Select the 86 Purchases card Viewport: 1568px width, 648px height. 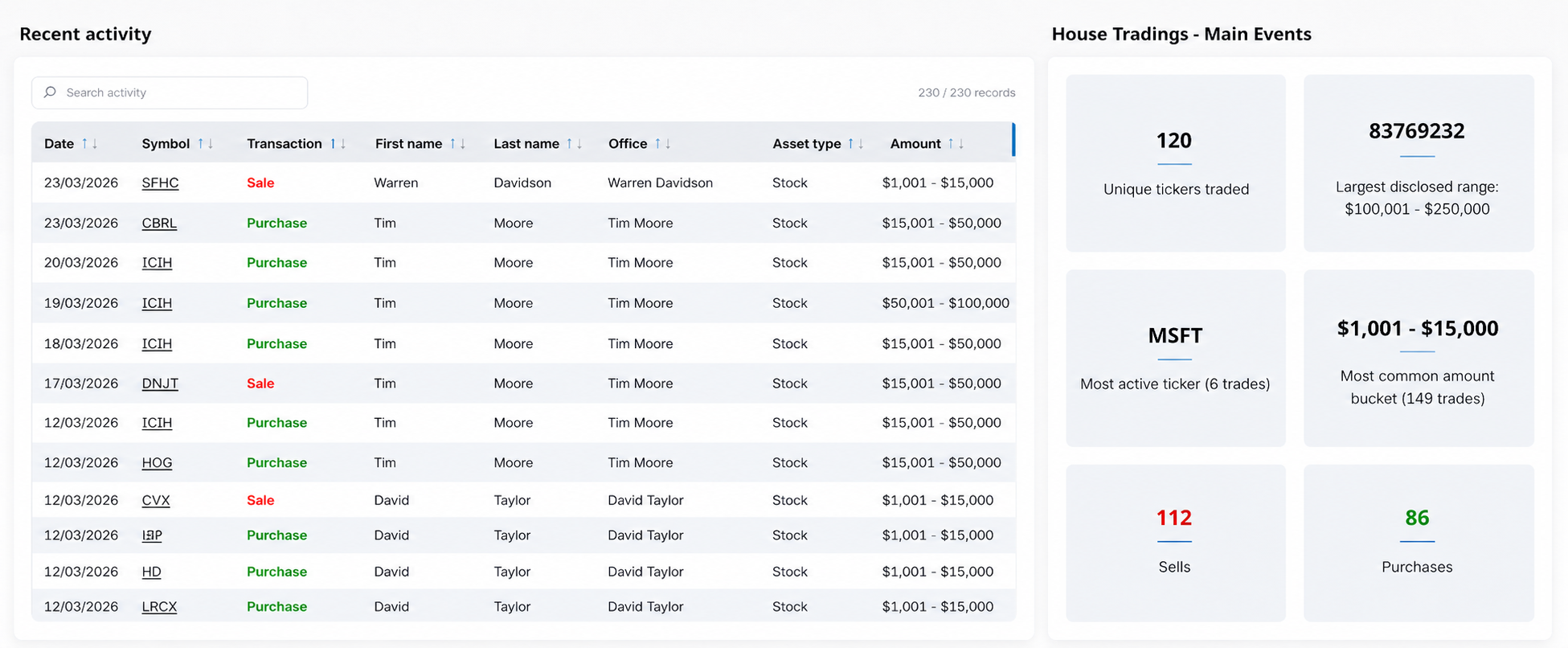[1419, 543]
